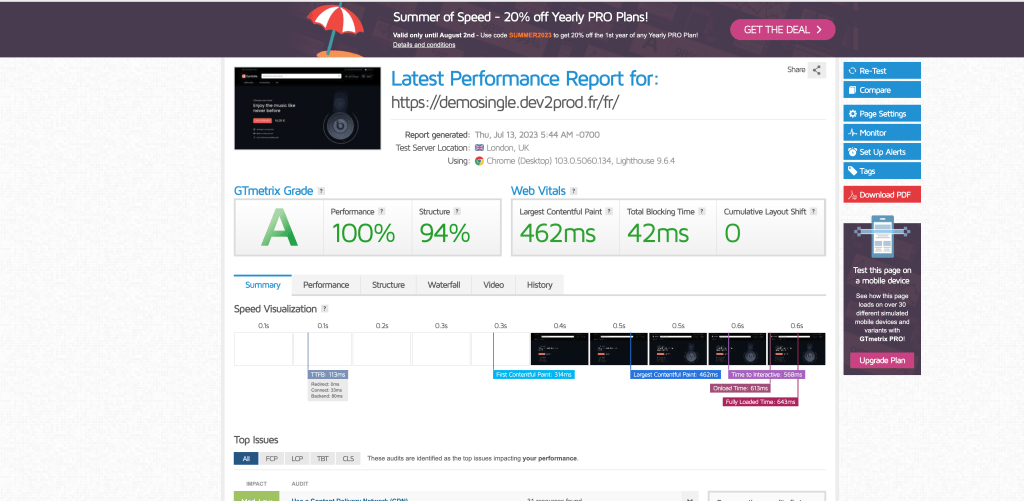Image resolution: width=1024 pixels, height=501 pixels.
Task: Select the 0.4s filmstrip frame
Action: [560, 349]
